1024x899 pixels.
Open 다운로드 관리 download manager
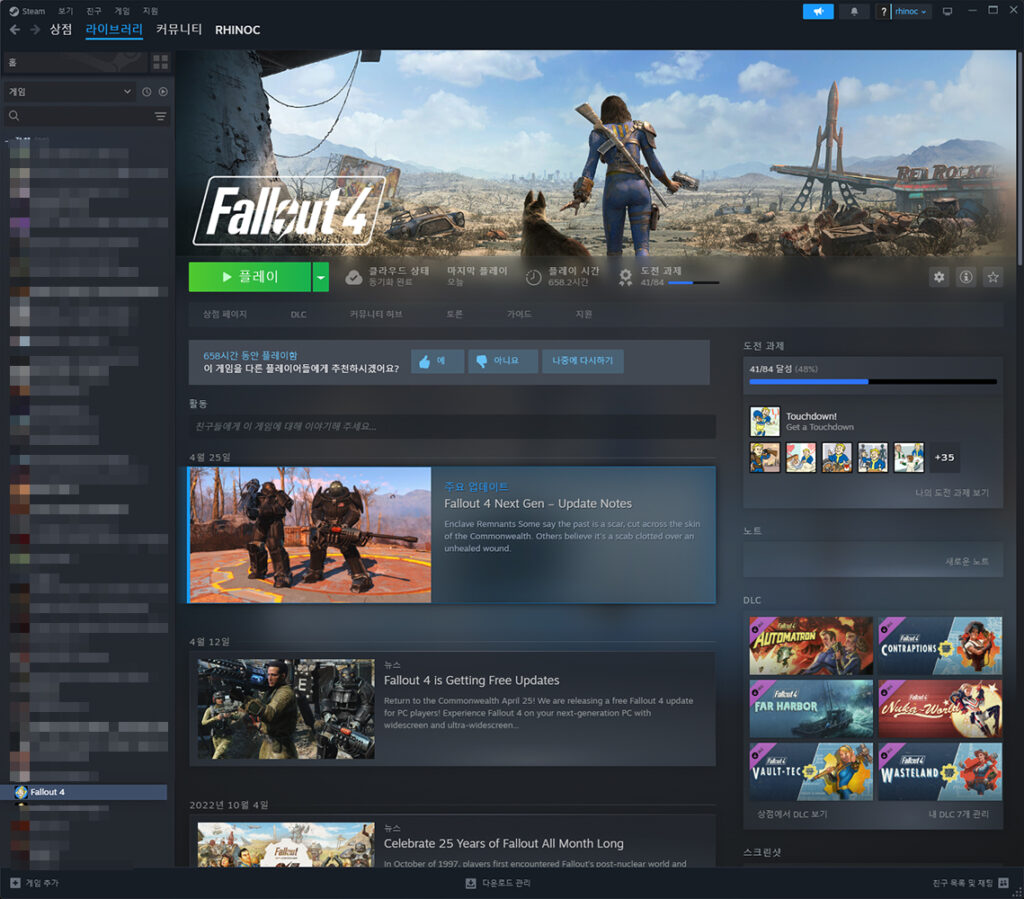pos(498,883)
